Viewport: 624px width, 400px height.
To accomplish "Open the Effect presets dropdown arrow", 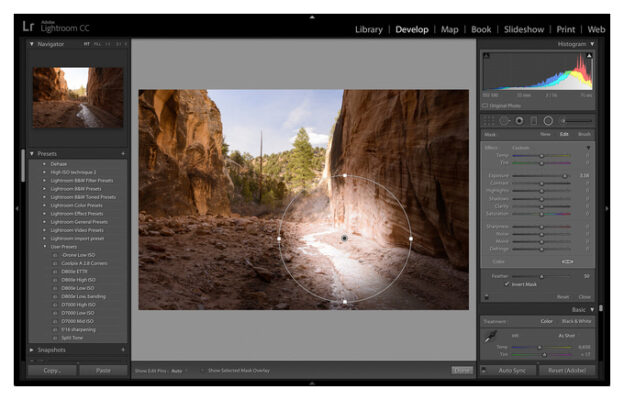I will click(588, 148).
